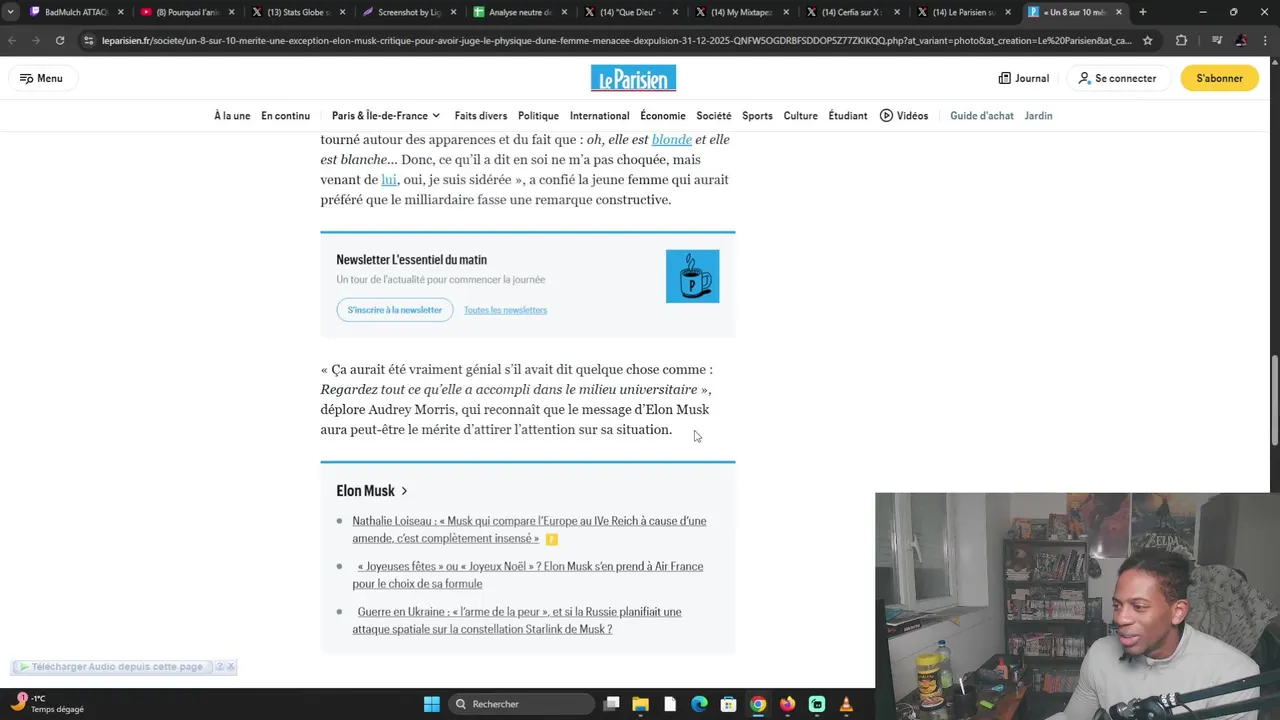
Task: Open a new browser tab
Action: pyautogui.click(x=1143, y=12)
